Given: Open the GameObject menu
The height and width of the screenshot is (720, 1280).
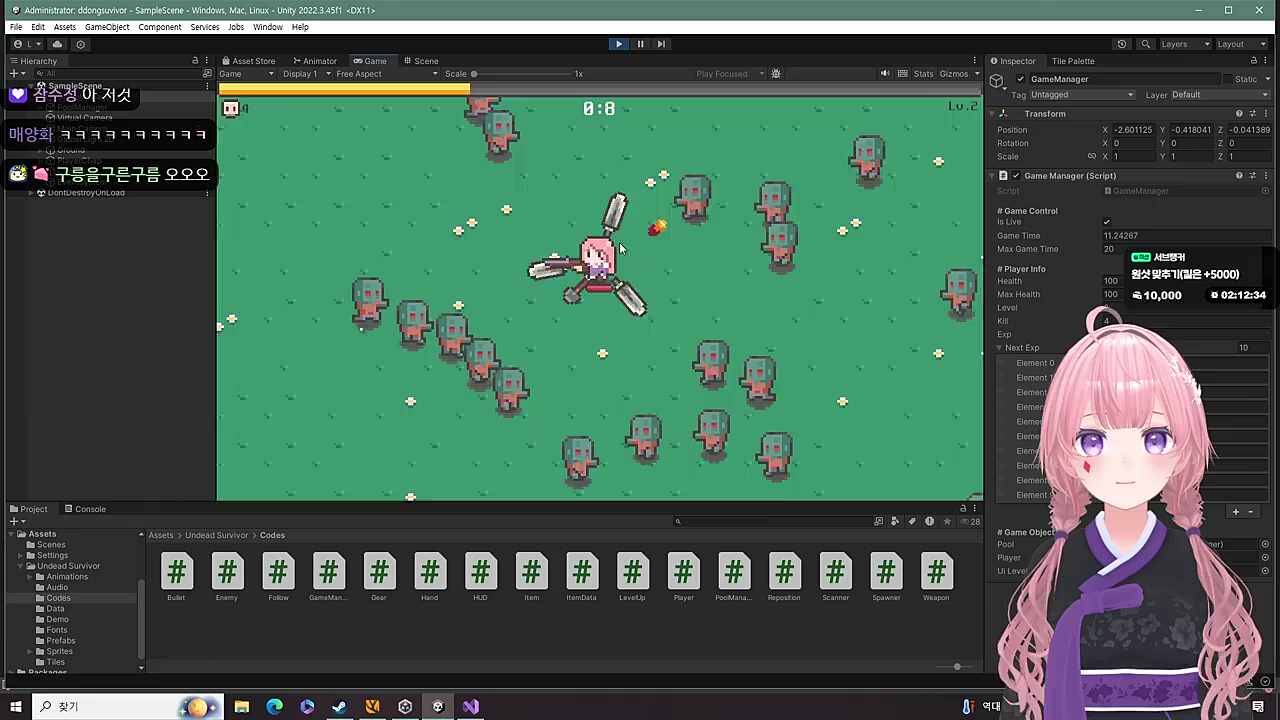Looking at the screenshot, I should 107,27.
